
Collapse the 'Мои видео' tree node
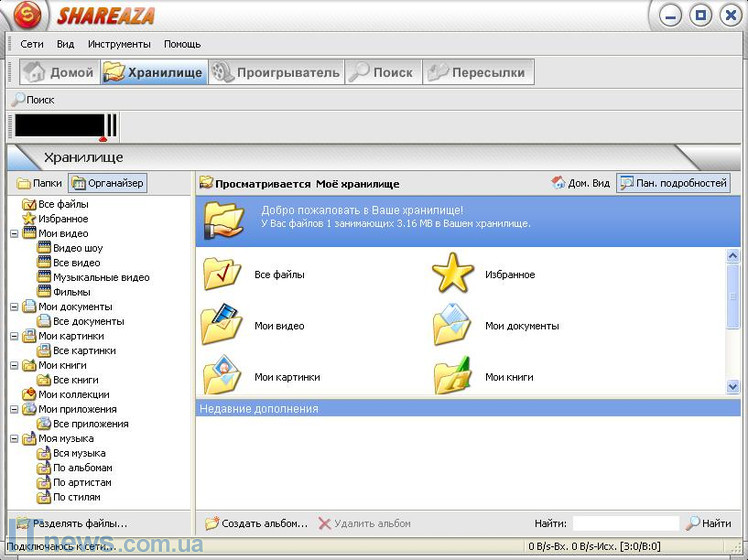pos(14,234)
